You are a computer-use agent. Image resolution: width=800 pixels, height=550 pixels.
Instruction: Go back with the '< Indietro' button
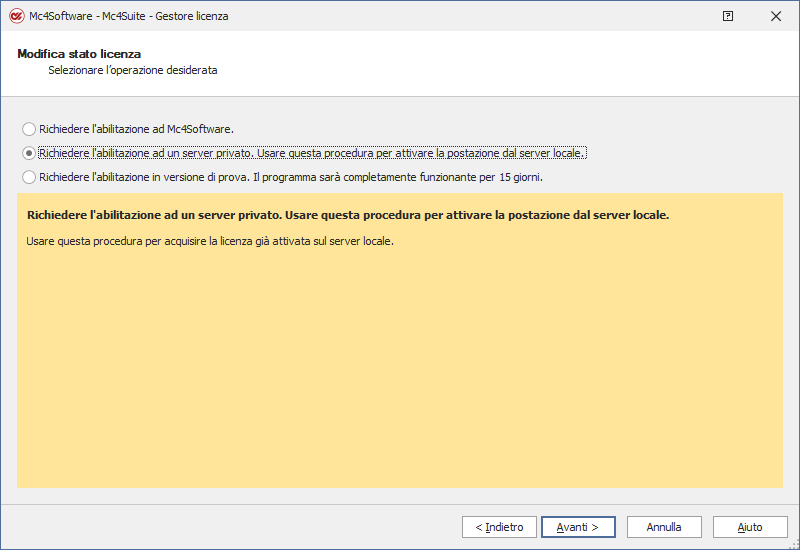point(498,527)
